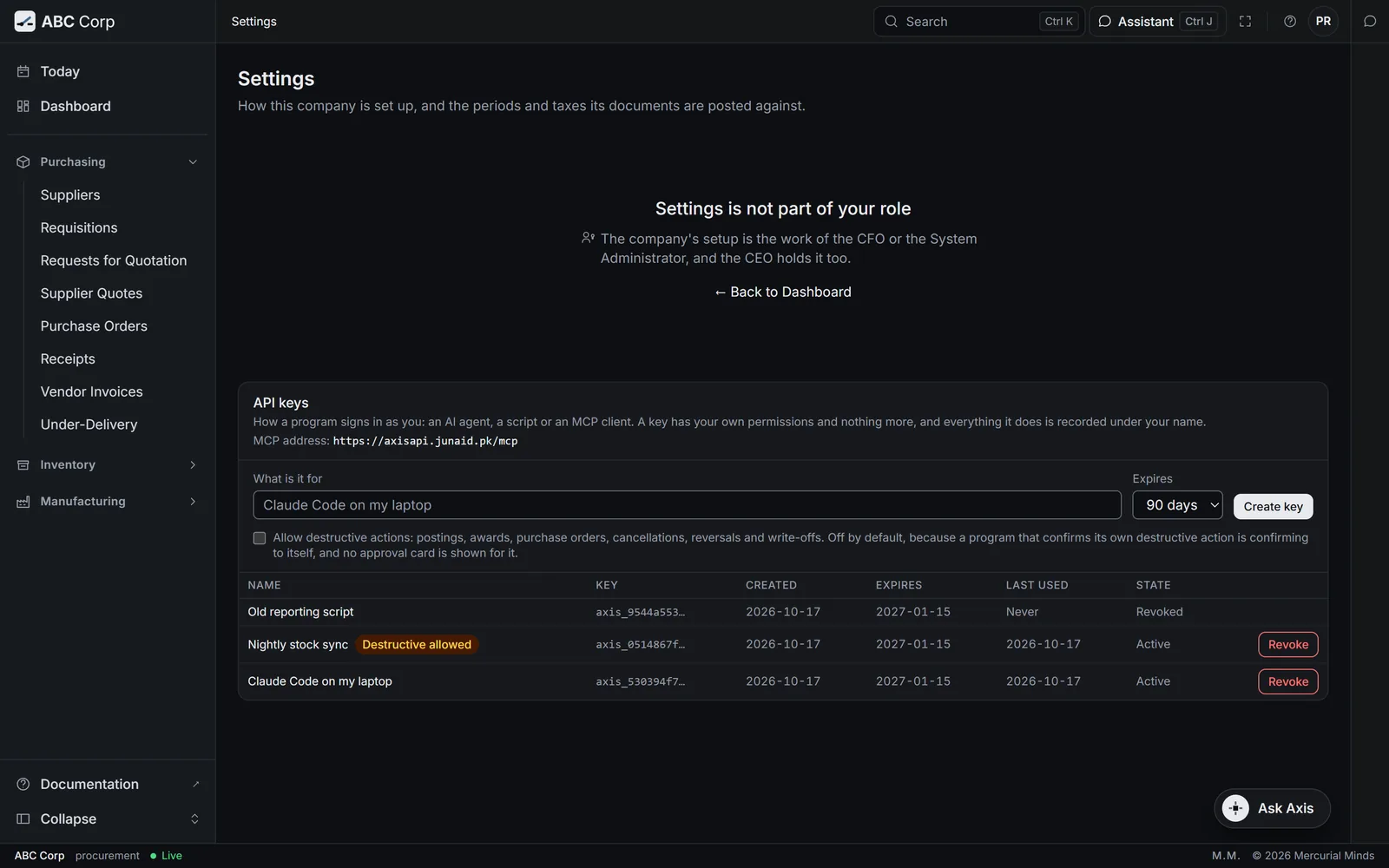Click the Documentation help icon in sidebar
This screenshot has width=1389, height=868.
point(23,784)
